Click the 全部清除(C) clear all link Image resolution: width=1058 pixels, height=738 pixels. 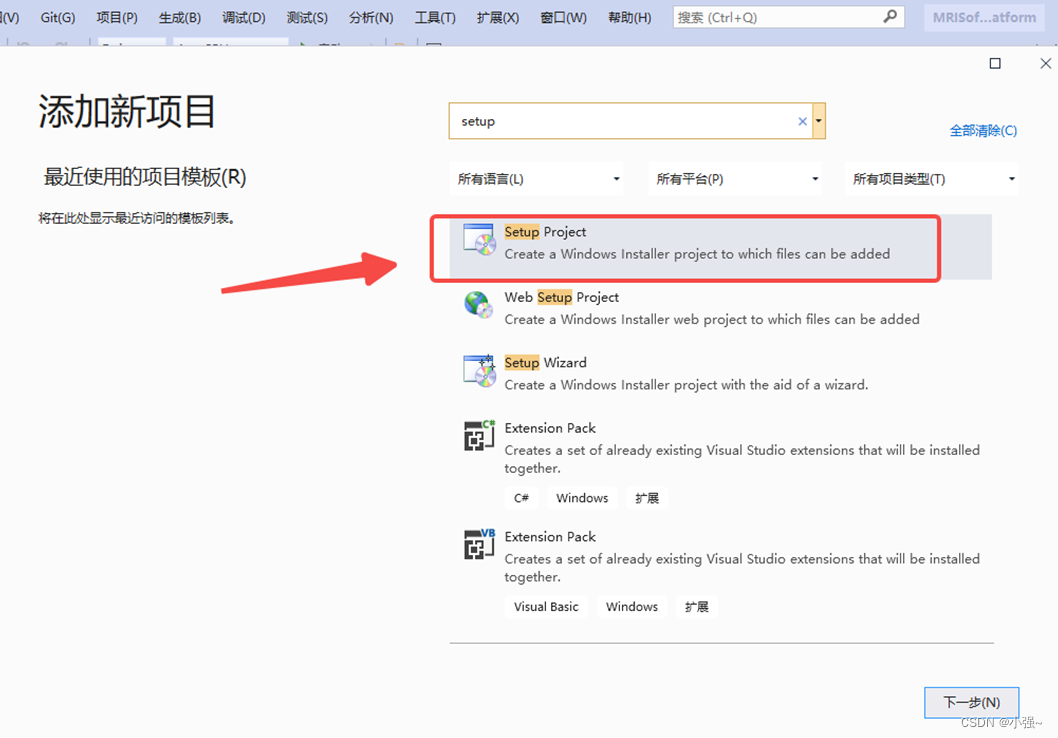coord(983,131)
